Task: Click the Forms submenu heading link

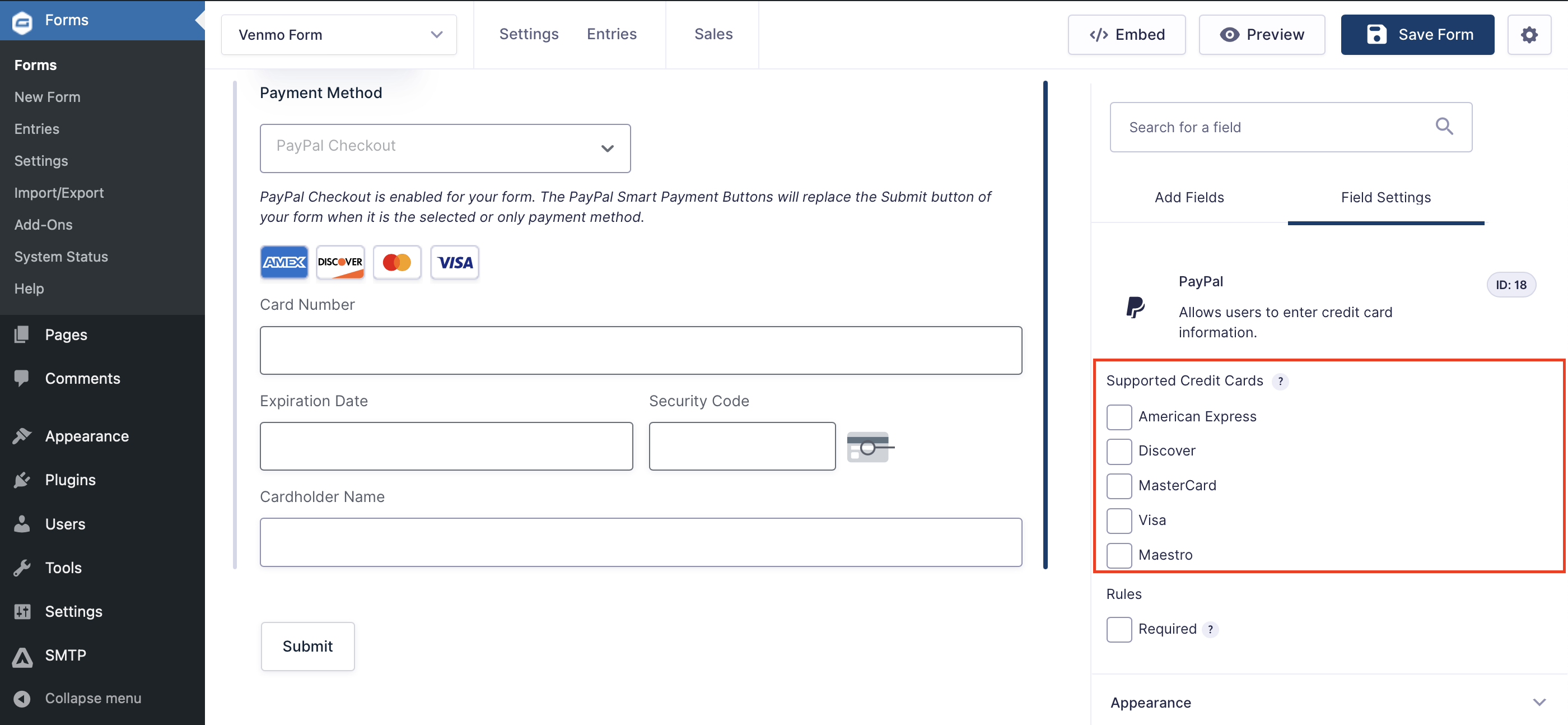Action: click(x=35, y=65)
